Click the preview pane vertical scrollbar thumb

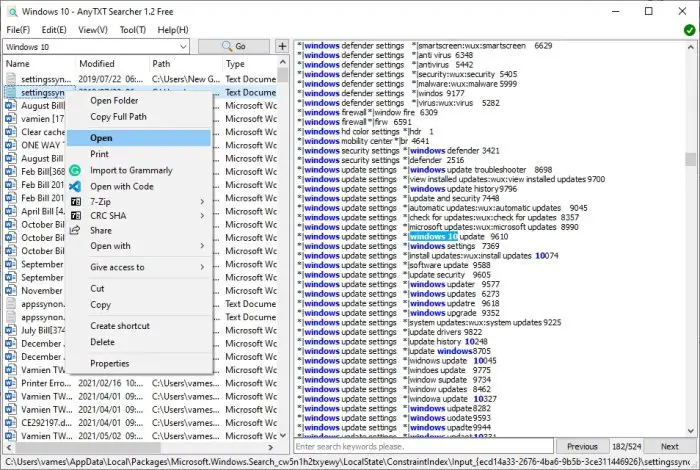pos(691,159)
